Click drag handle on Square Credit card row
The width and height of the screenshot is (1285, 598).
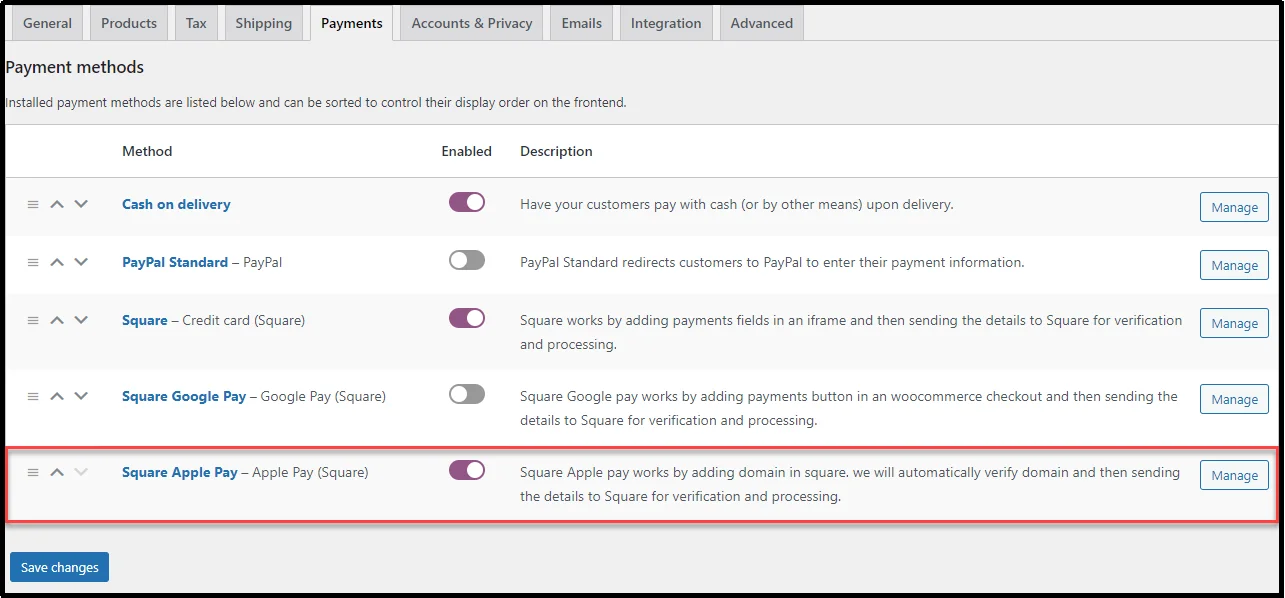point(33,320)
